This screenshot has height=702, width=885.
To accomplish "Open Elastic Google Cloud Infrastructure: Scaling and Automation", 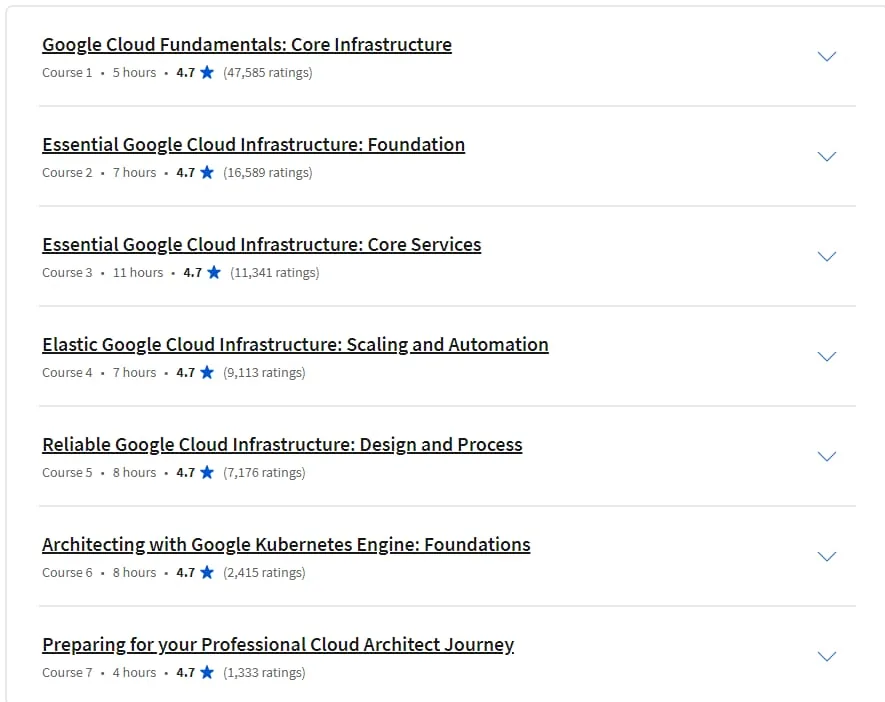I will pos(295,344).
